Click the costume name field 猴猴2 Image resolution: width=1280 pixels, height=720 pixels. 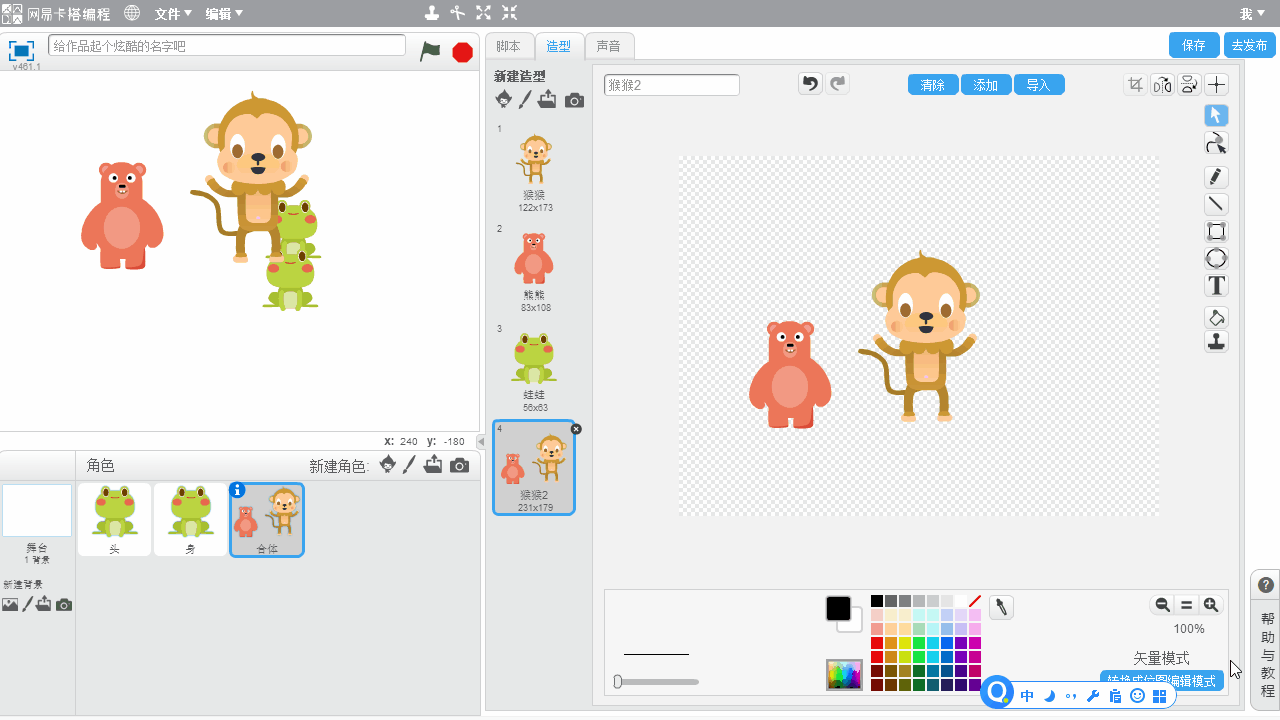pos(672,85)
